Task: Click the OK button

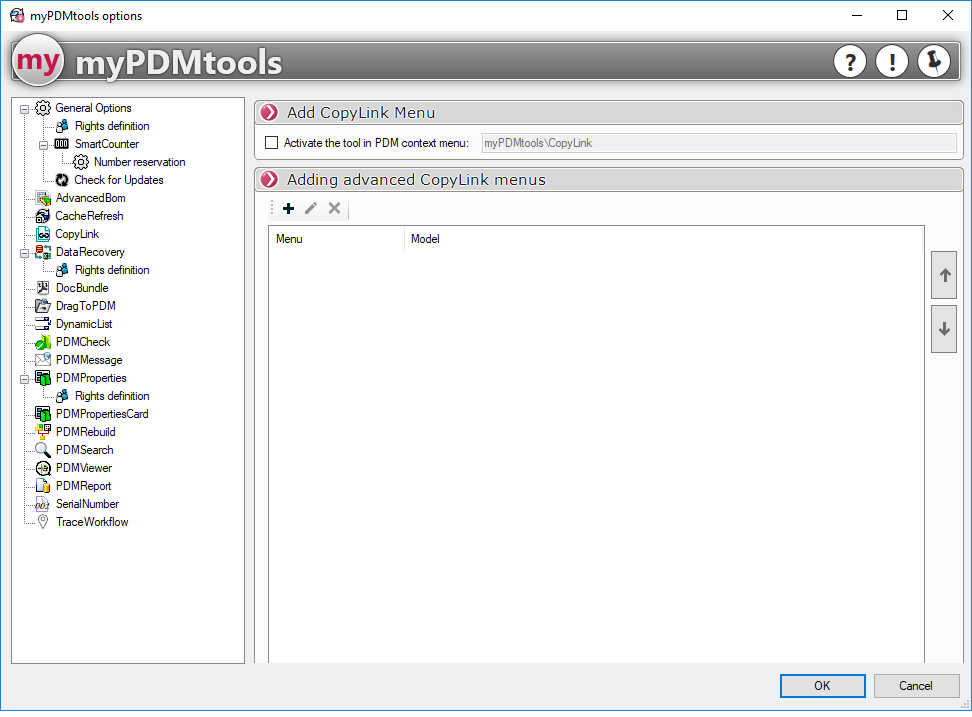Action: (822, 686)
